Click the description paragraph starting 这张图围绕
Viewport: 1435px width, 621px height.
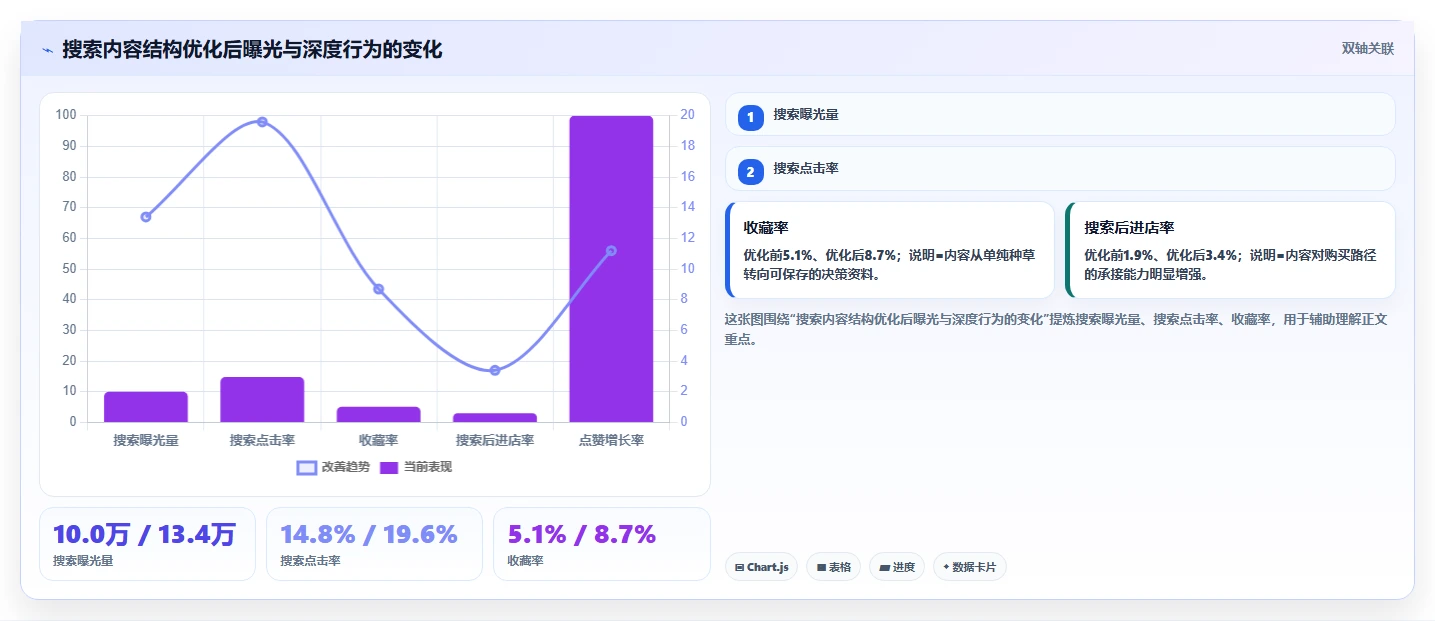pos(1056,329)
